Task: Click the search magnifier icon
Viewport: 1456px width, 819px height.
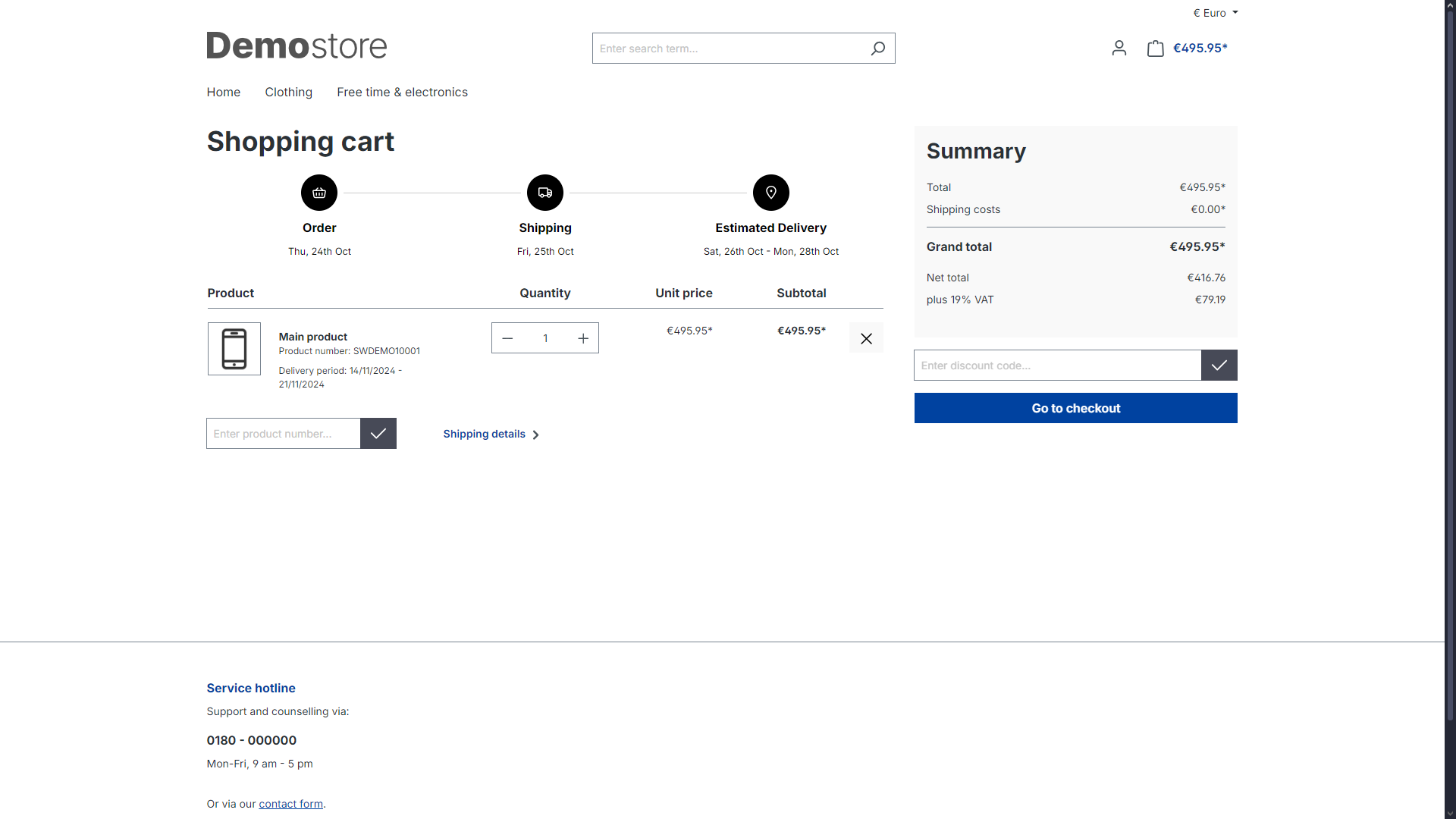Action: pyautogui.click(x=877, y=49)
